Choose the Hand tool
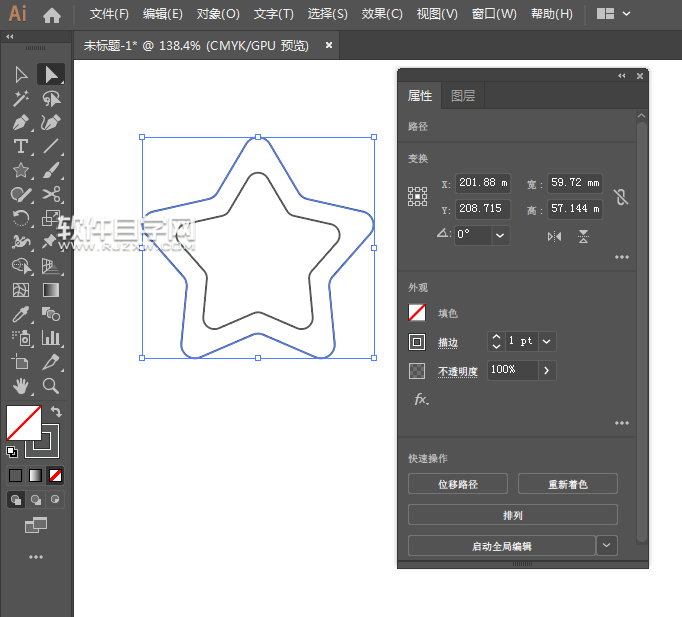This screenshot has height=617, width=682. click(x=20, y=386)
